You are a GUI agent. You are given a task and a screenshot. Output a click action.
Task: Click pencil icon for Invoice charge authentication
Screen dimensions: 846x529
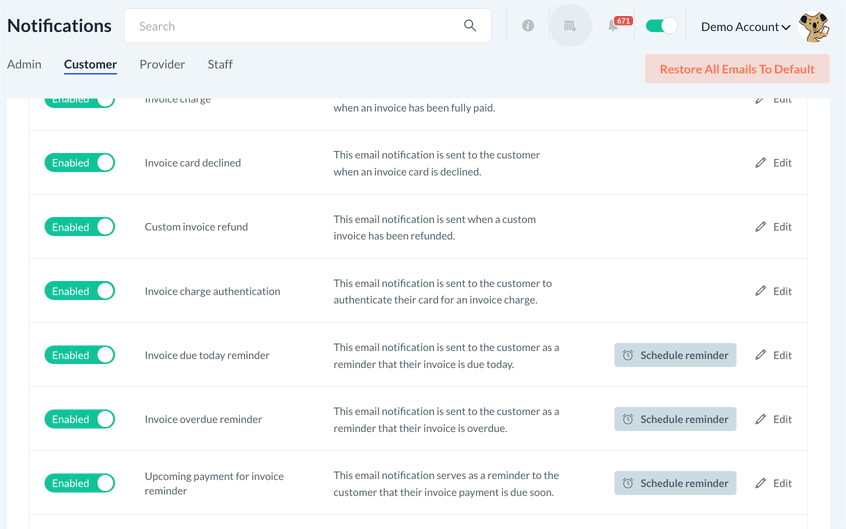[760, 291]
